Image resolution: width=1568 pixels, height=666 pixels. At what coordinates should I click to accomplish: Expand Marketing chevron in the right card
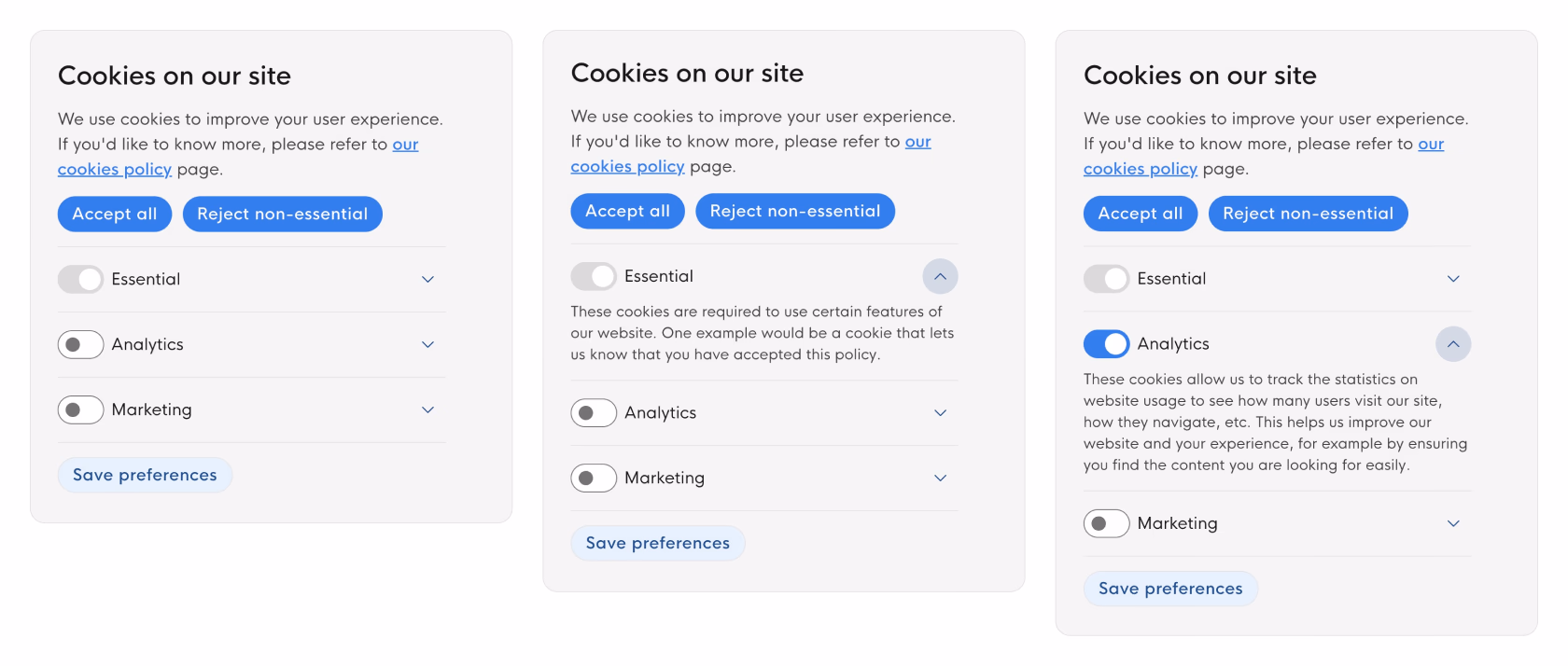1452,523
